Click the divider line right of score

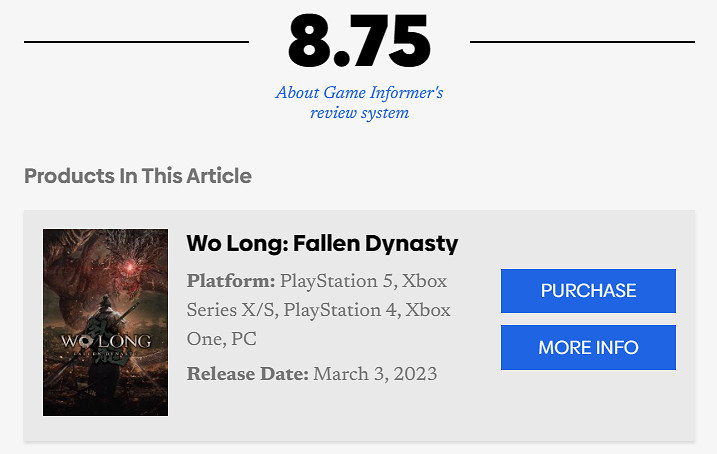pos(582,42)
